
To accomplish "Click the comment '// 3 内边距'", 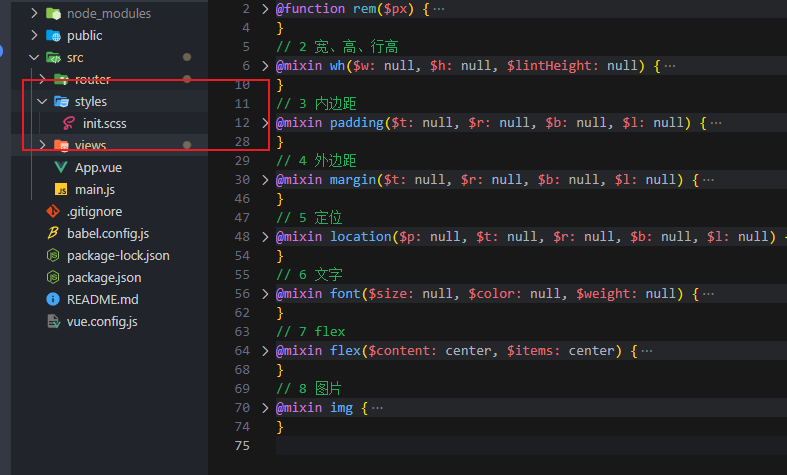I will pyautogui.click(x=316, y=104).
